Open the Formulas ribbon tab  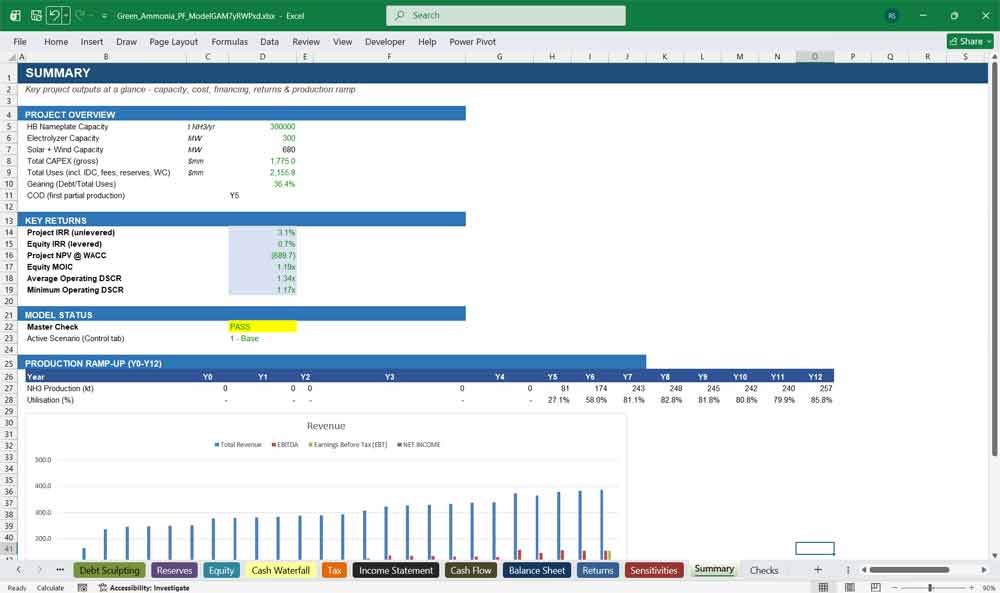pos(230,41)
